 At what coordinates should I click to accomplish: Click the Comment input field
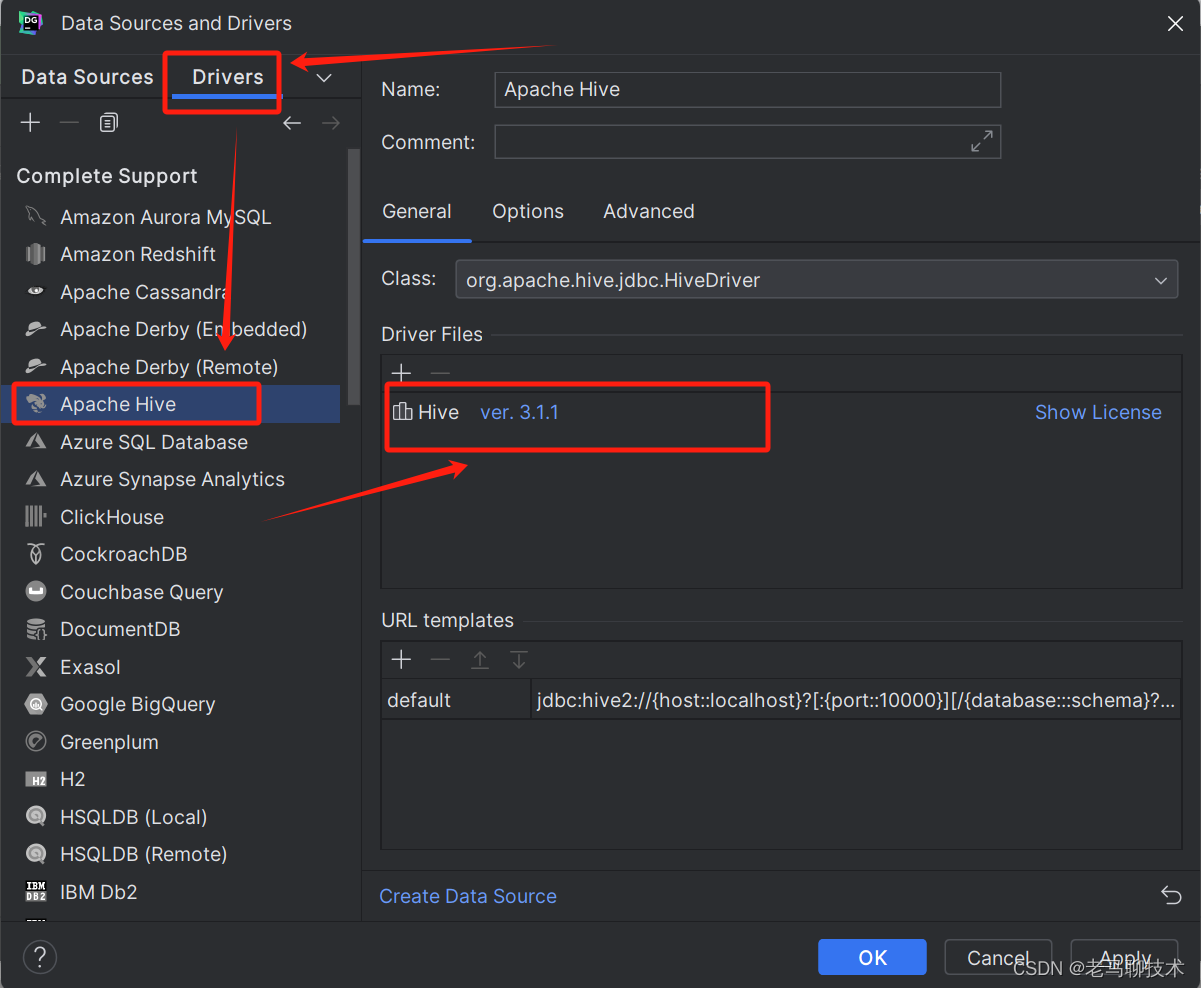747,142
